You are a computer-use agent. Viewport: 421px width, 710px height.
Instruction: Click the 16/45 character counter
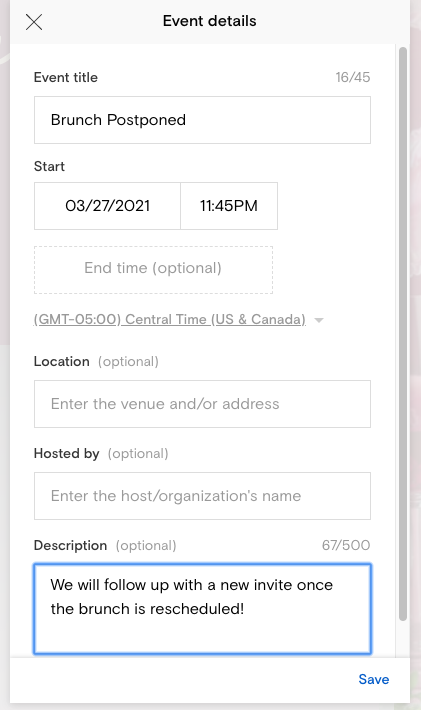pyautogui.click(x=353, y=77)
